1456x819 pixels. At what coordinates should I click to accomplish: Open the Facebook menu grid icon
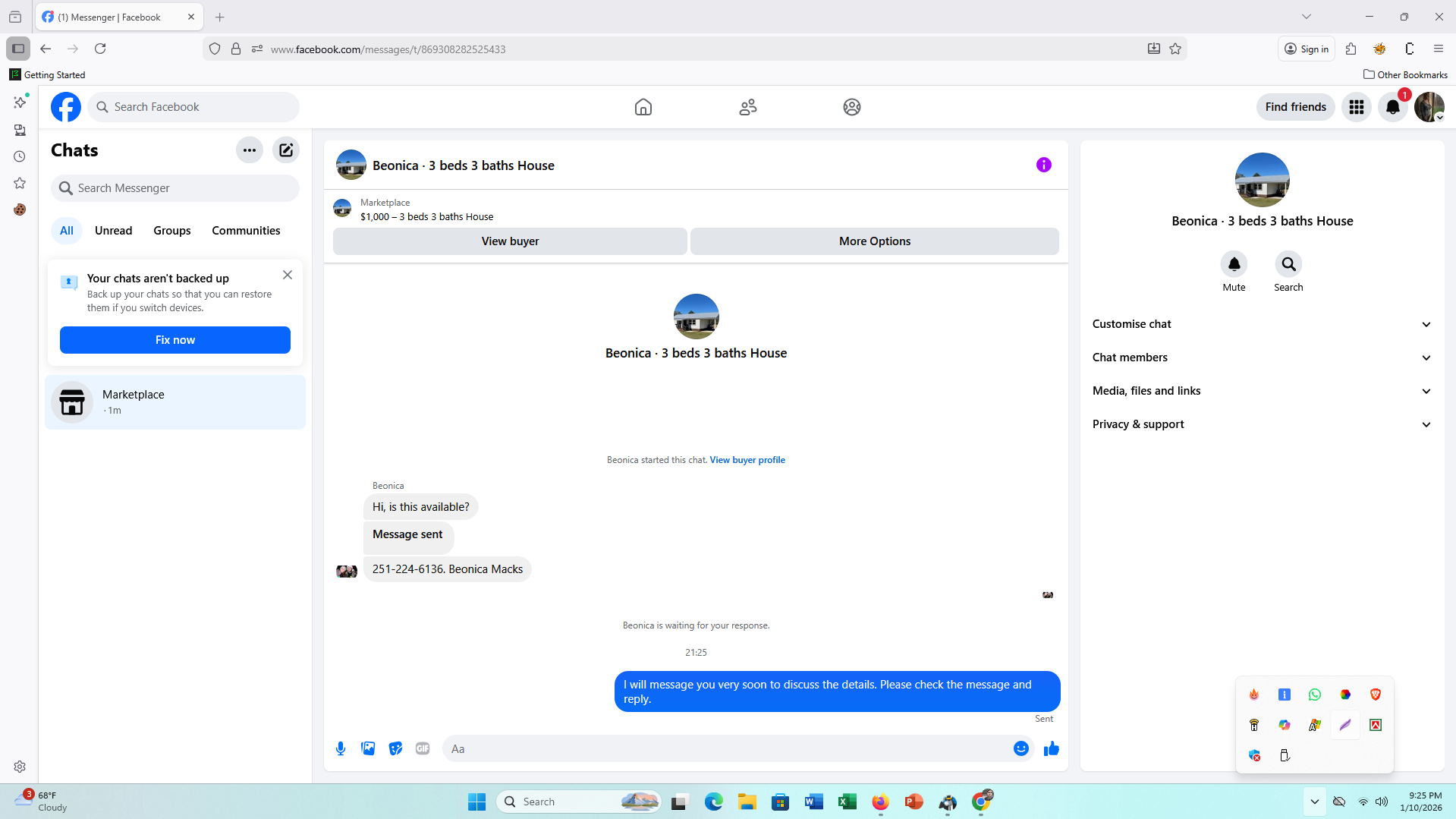tap(1357, 107)
